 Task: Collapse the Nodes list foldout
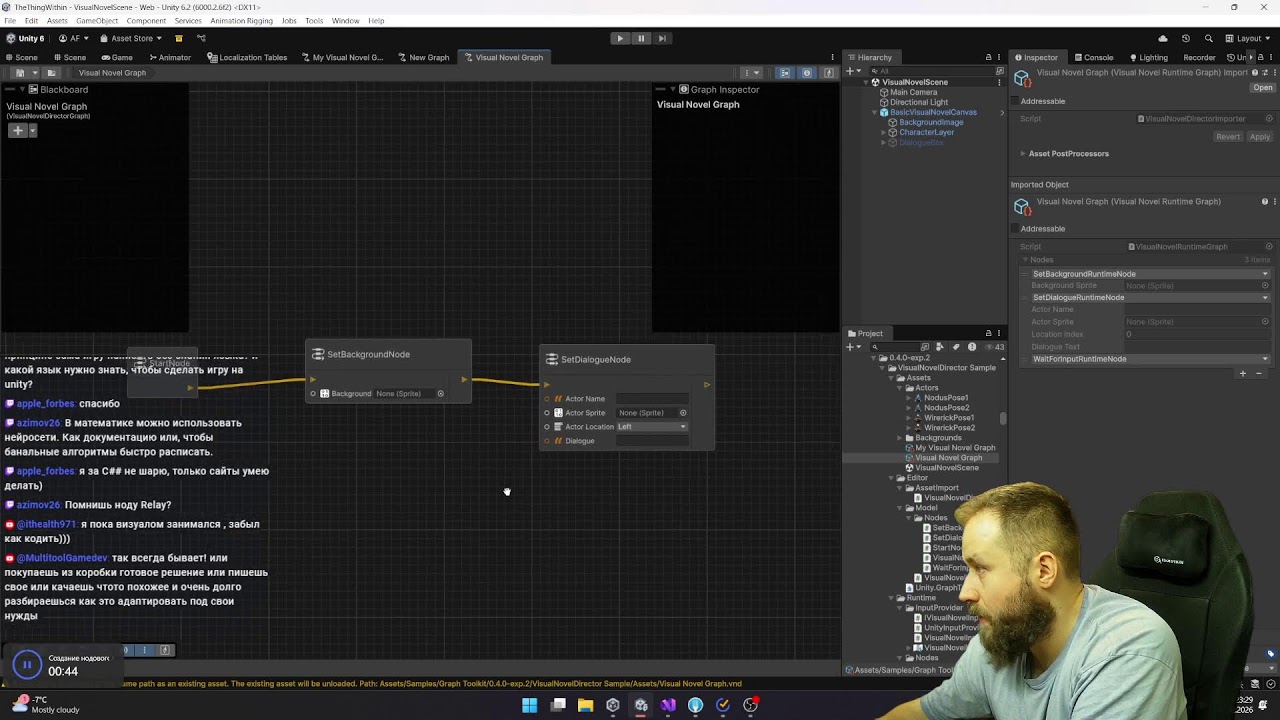(x=1025, y=260)
